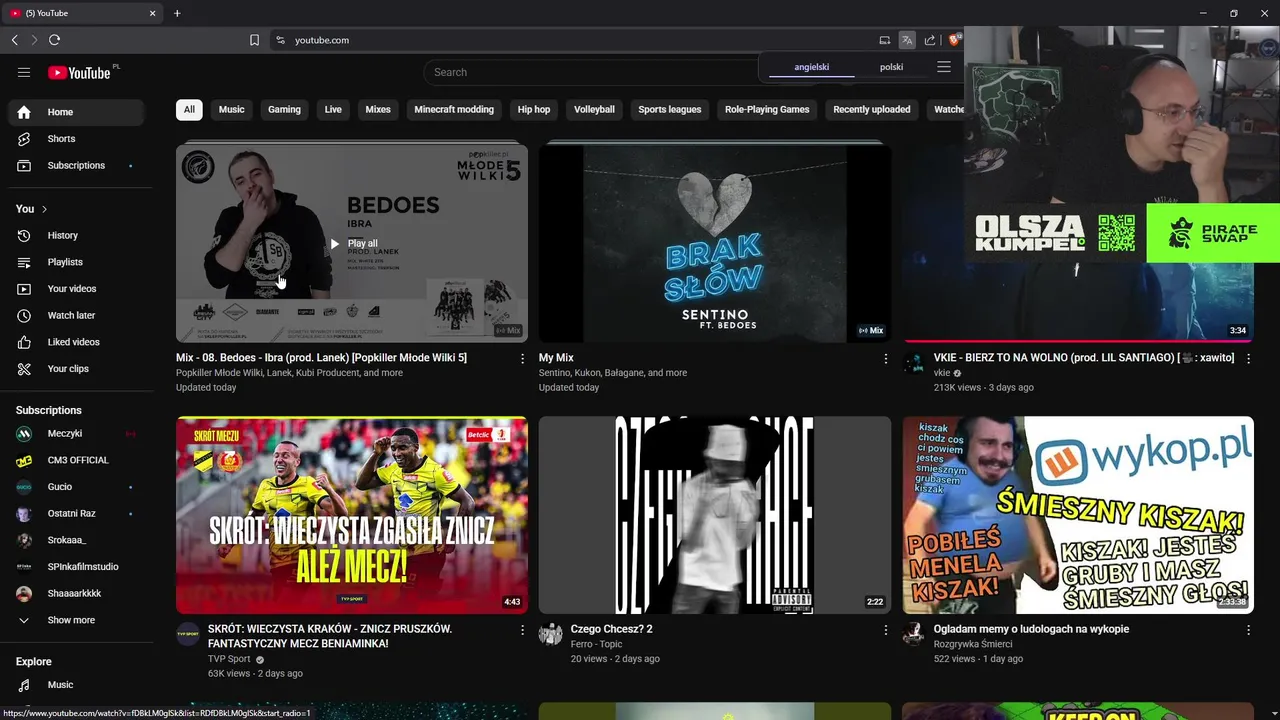Viewport: 1280px width, 720px height.
Task: Select the All filter chip
Action: tap(189, 109)
